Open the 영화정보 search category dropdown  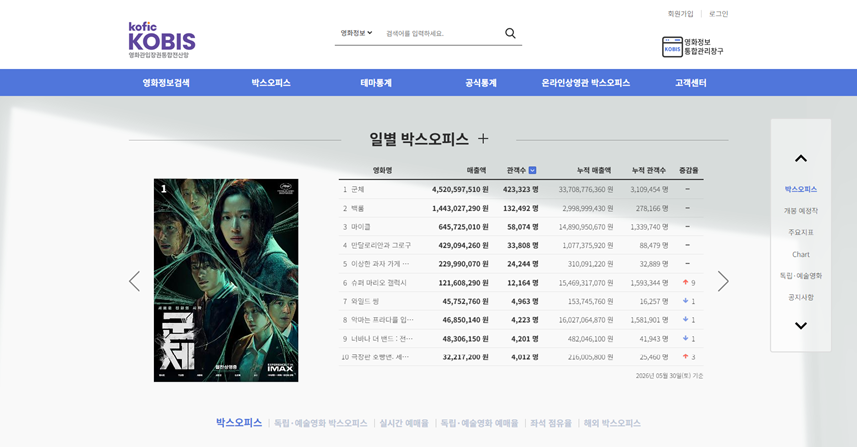click(x=356, y=33)
